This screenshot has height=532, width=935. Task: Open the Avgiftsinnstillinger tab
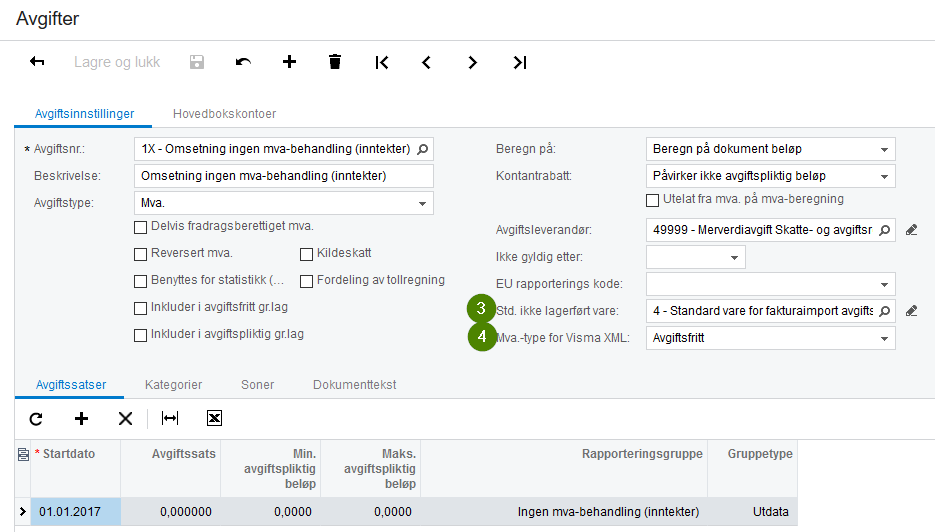84,113
